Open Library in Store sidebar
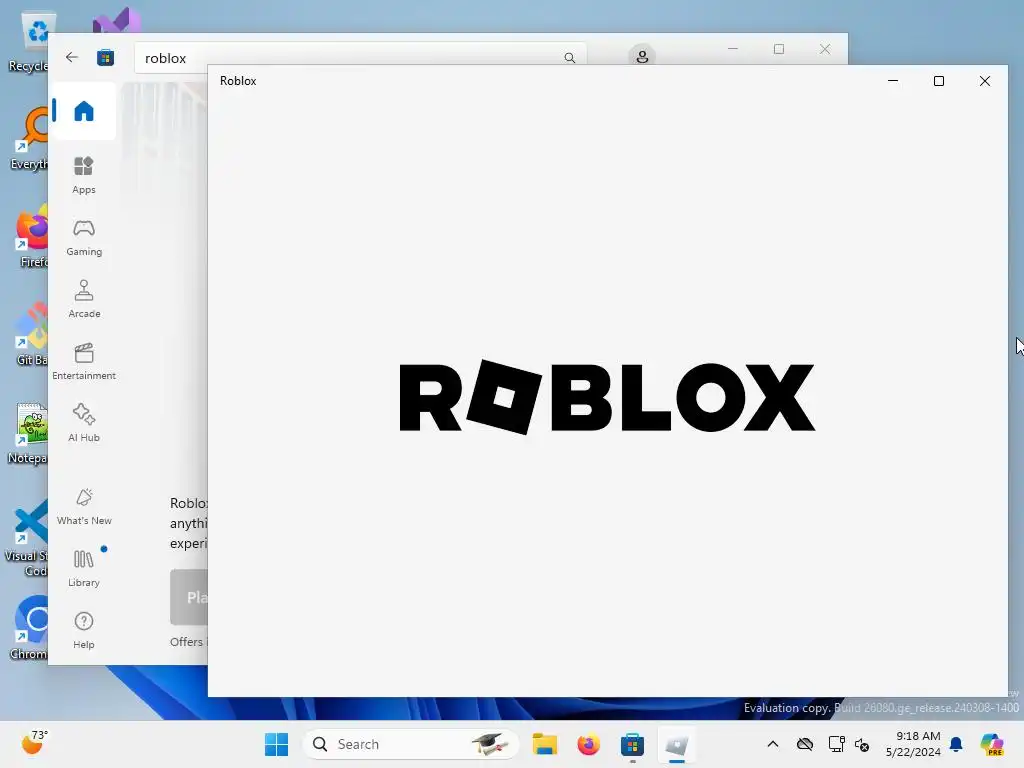This screenshot has height=768, width=1024. pyautogui.click(x=84, y=568)
